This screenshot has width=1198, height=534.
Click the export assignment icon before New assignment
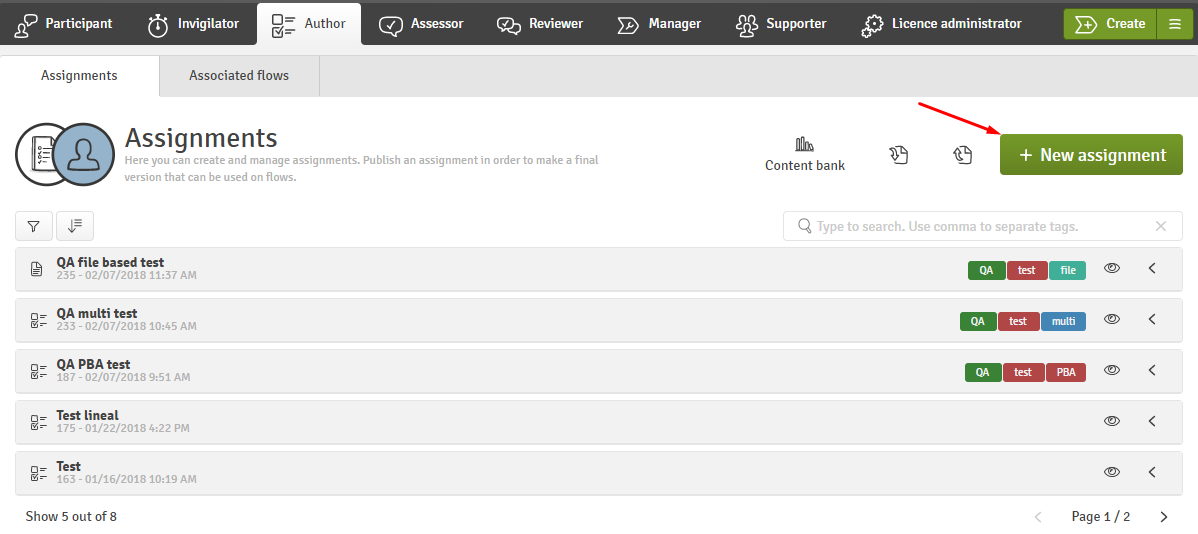click(x=963, y=155)
